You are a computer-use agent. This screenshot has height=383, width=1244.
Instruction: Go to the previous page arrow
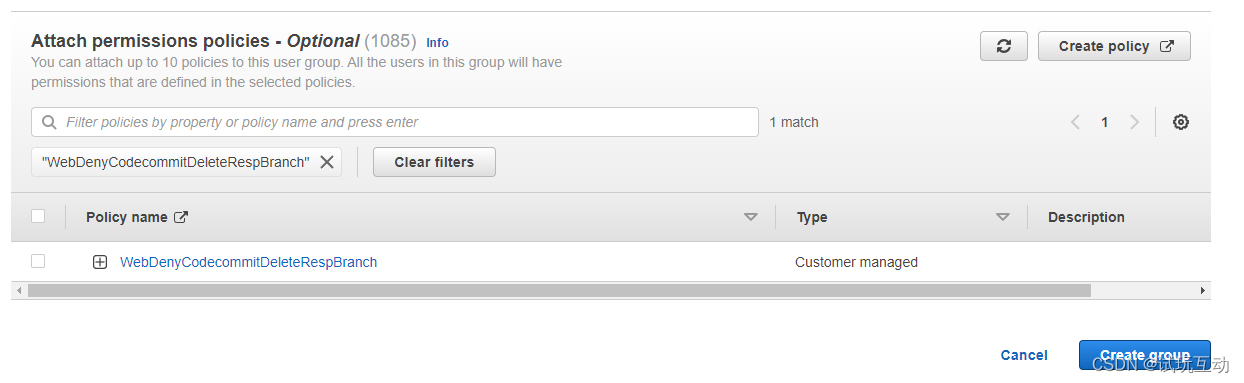pyautogui.click(x=1076, y=122)
